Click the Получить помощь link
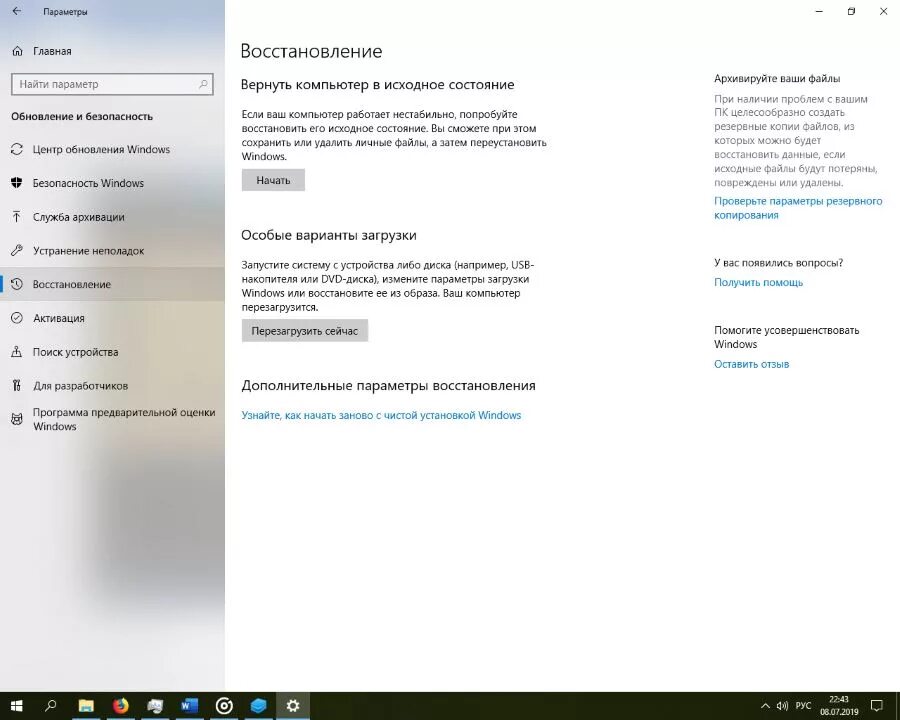This screenshot has height=720, width=900. [758, 282]
